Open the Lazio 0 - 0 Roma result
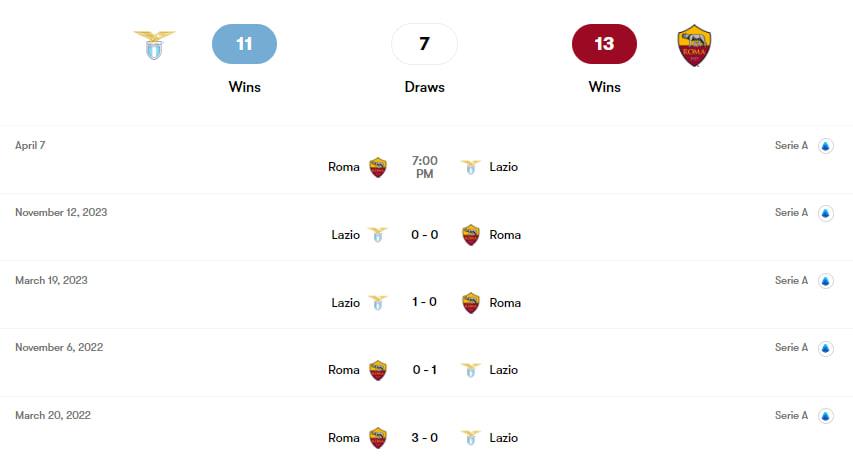The width and height of the screenshot is (853, 457). pos(424,235)
